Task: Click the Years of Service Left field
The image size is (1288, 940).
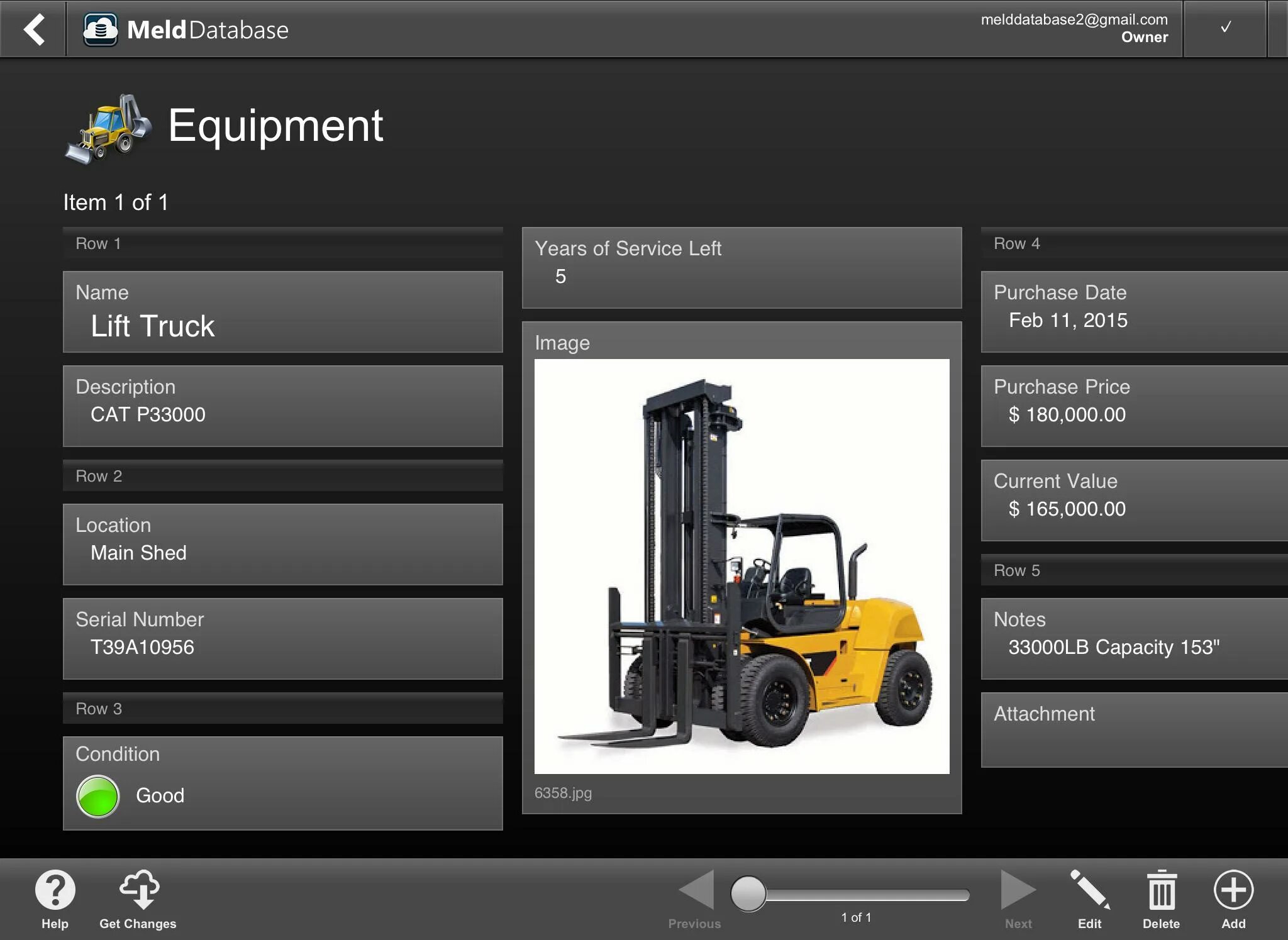Action: point(742,268)
